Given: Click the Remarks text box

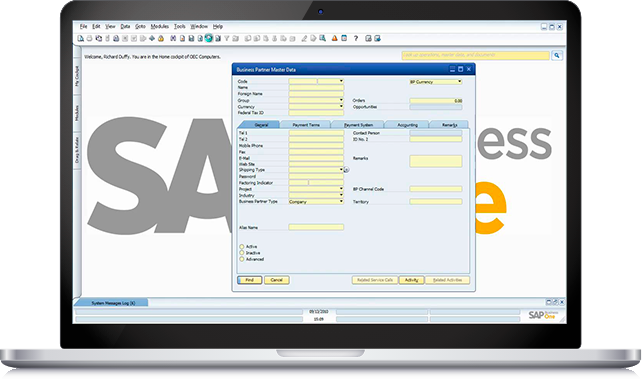Looking at the screenshot, I should [436, 161].
